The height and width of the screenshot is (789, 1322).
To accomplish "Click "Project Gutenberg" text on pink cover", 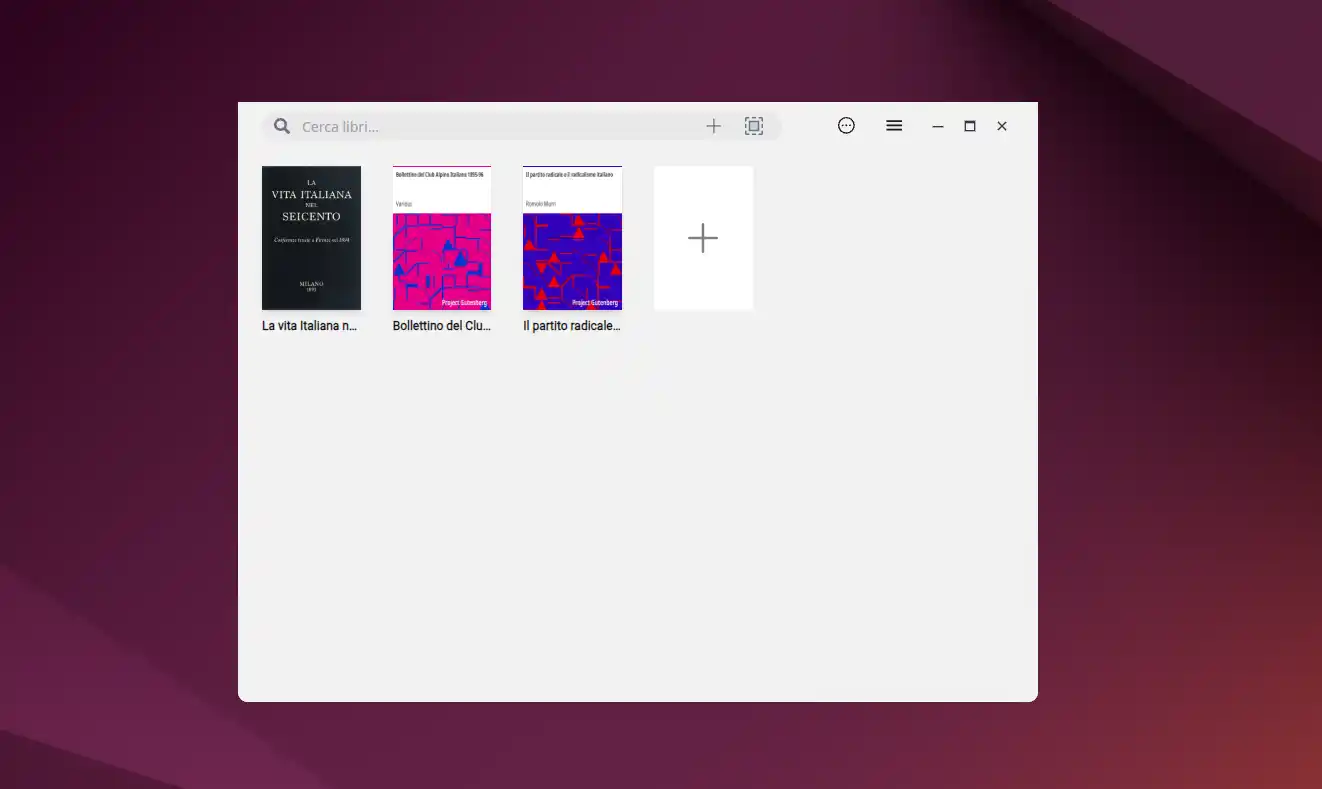I will (464, 302).
